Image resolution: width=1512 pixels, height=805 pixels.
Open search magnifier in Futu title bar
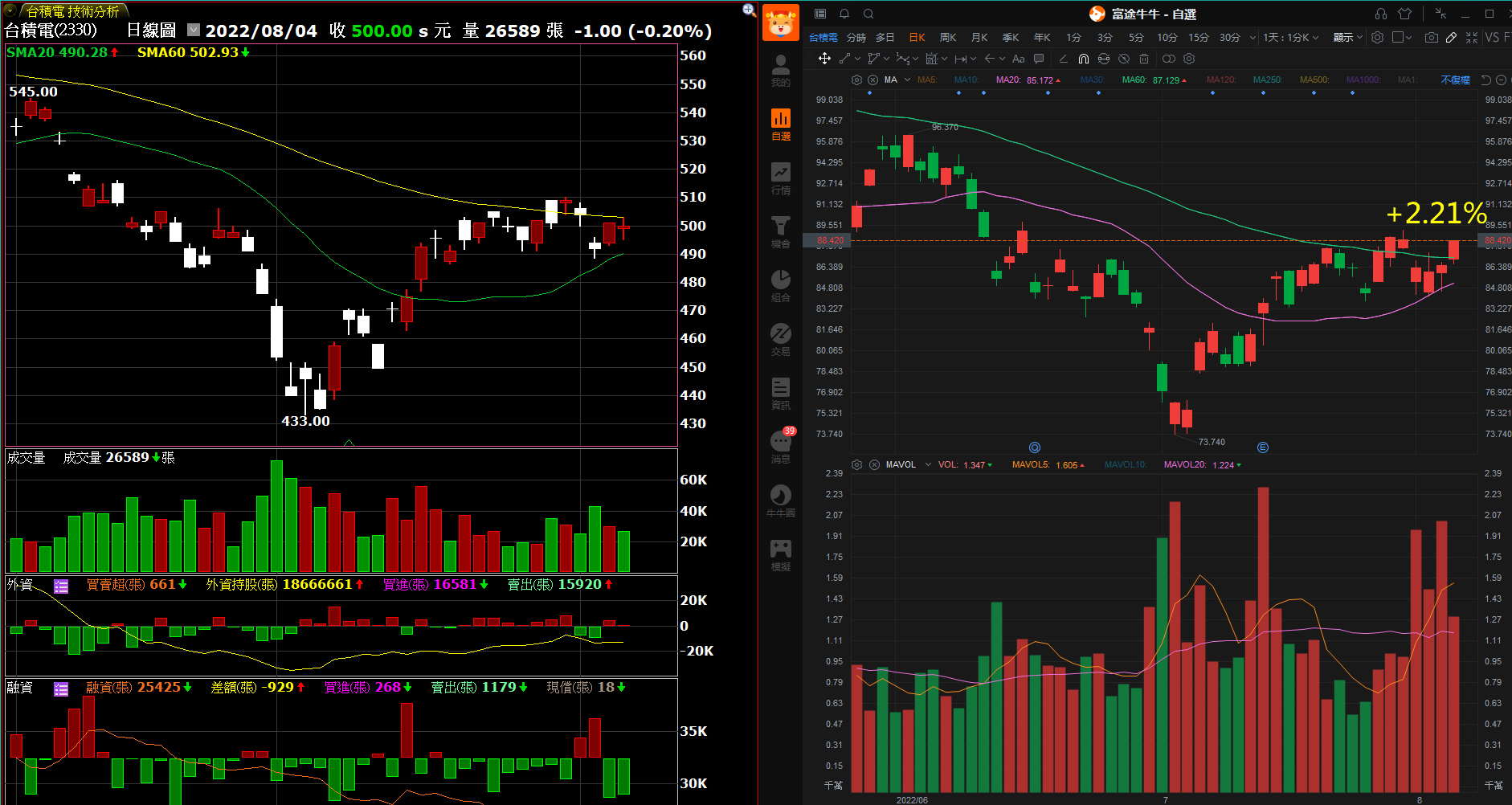click(x=868, y=14)
